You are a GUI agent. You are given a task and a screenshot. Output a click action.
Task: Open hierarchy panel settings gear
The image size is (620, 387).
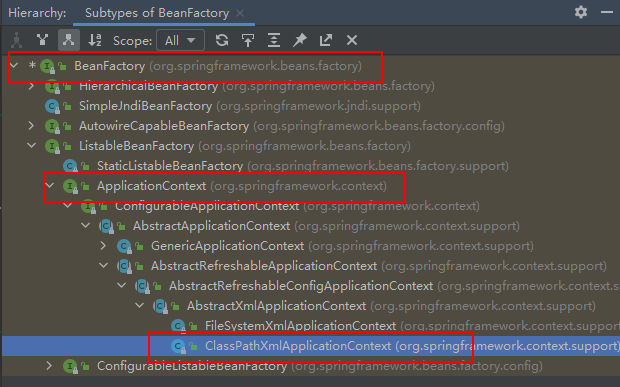pos(580,12)
